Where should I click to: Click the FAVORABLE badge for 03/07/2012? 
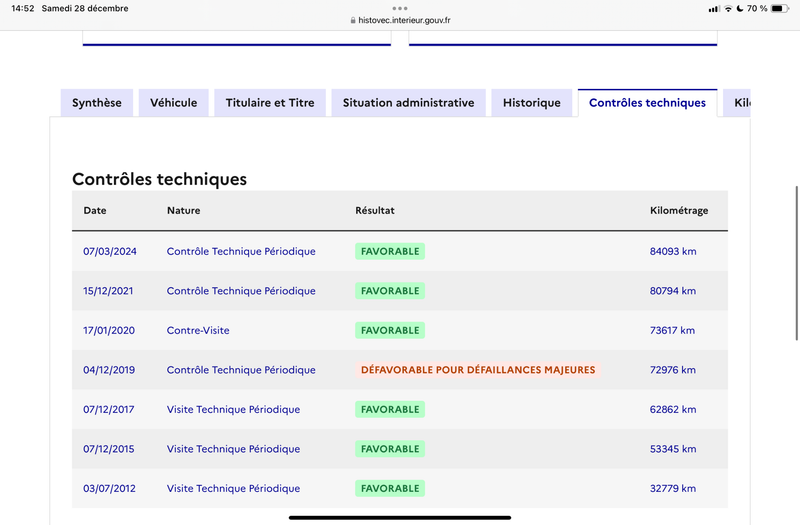[x=390, y=488]
